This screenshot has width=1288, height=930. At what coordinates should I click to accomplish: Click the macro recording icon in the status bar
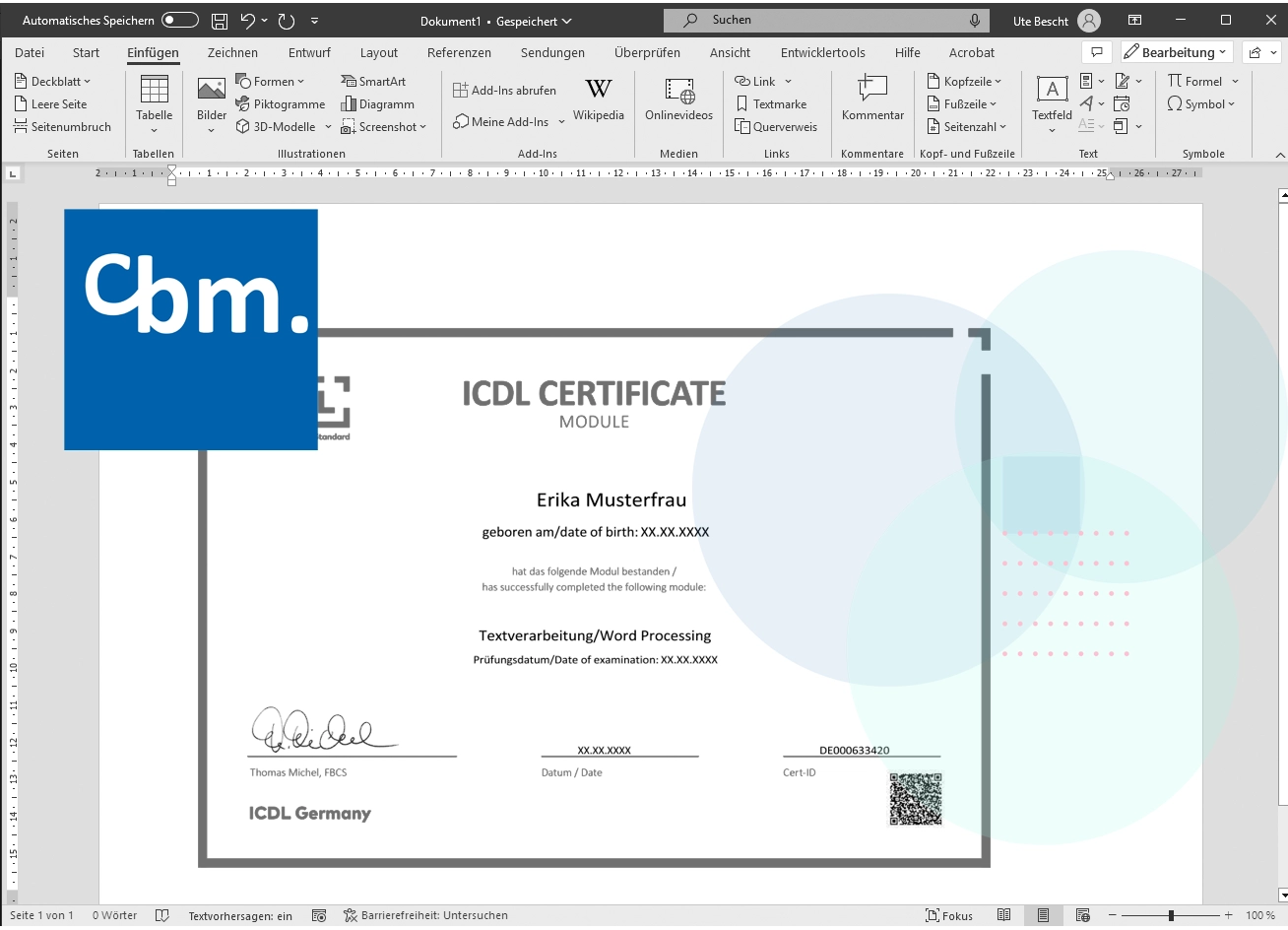pyautogui.click(x=319, y=915)
